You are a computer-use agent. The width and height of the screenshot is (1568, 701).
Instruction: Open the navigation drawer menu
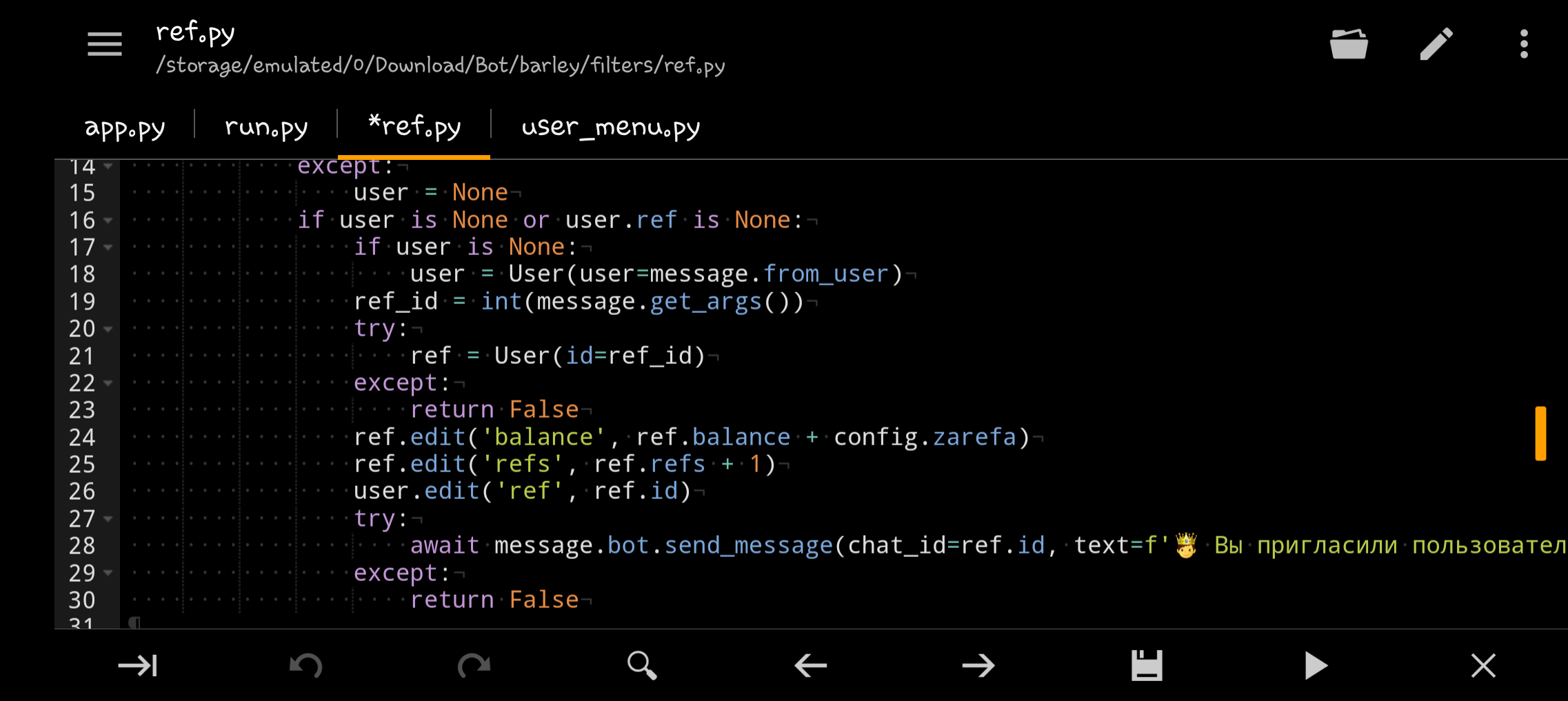tap(104, 43)
